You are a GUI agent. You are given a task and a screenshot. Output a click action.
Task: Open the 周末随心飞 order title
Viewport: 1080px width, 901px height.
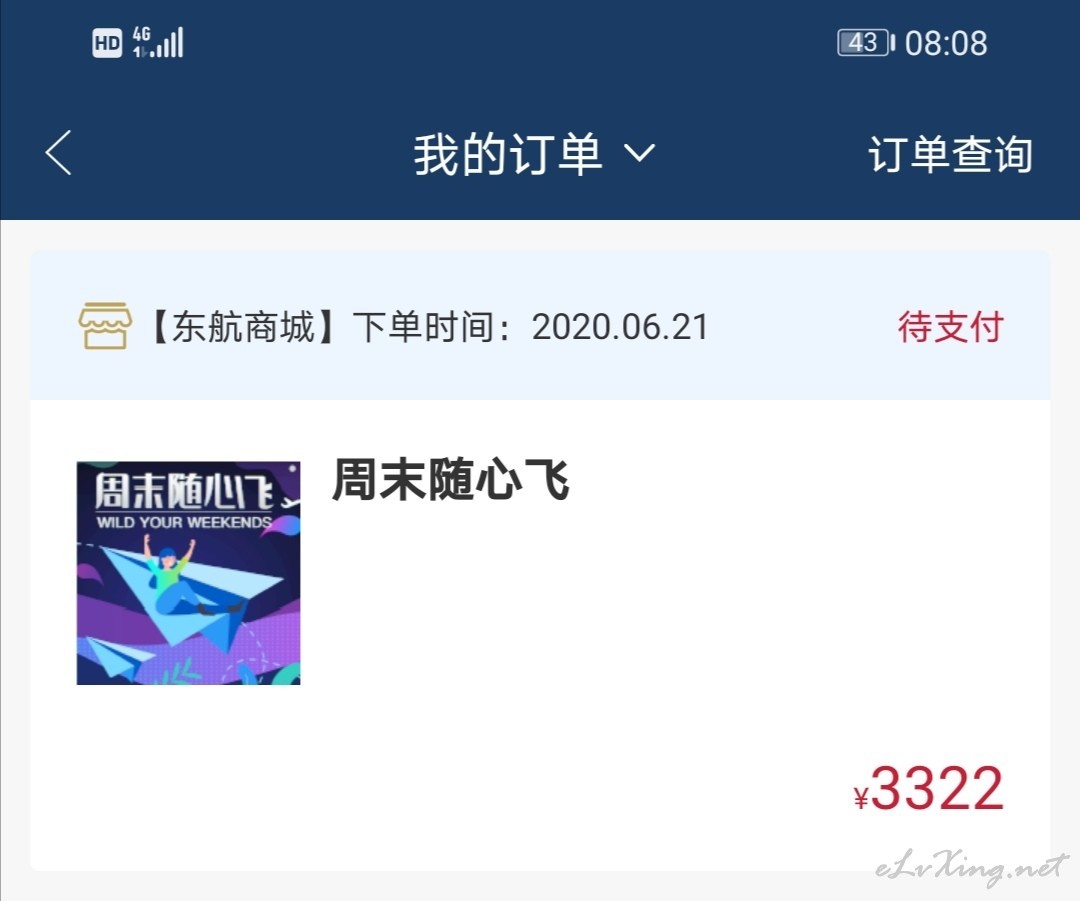(451, 479)
